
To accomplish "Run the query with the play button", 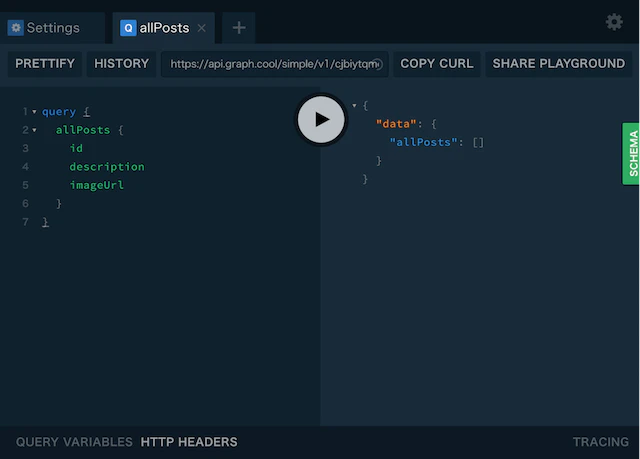I will tap(321, 120).
